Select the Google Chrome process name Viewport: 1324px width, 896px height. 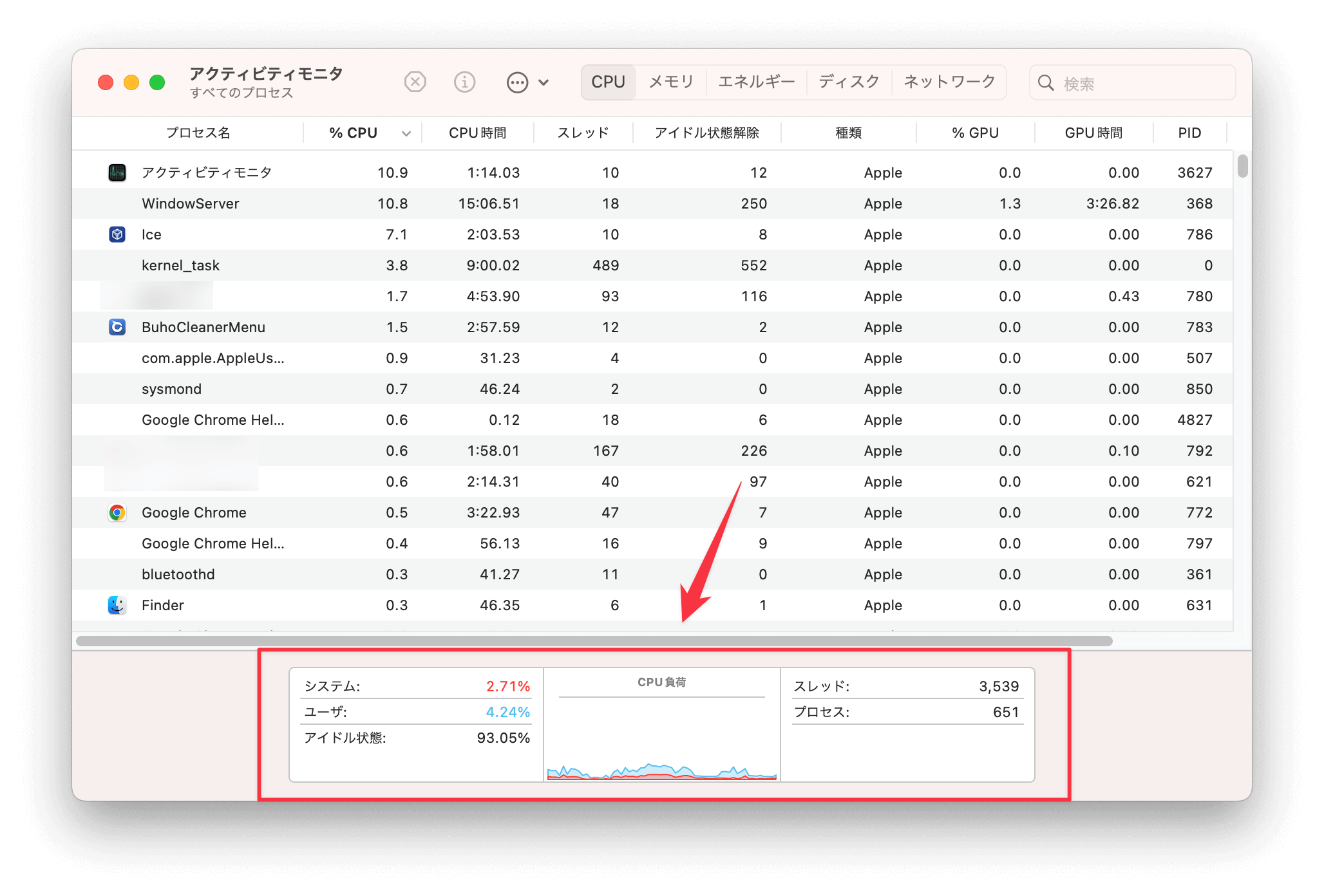(194, 512)
